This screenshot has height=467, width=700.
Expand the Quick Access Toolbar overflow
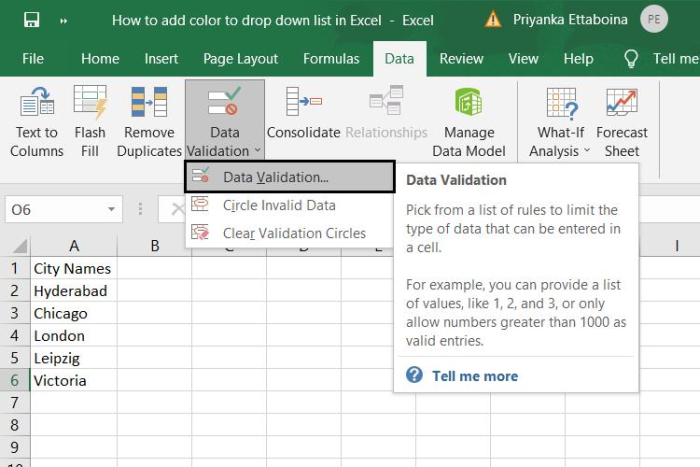coord(64,19)
